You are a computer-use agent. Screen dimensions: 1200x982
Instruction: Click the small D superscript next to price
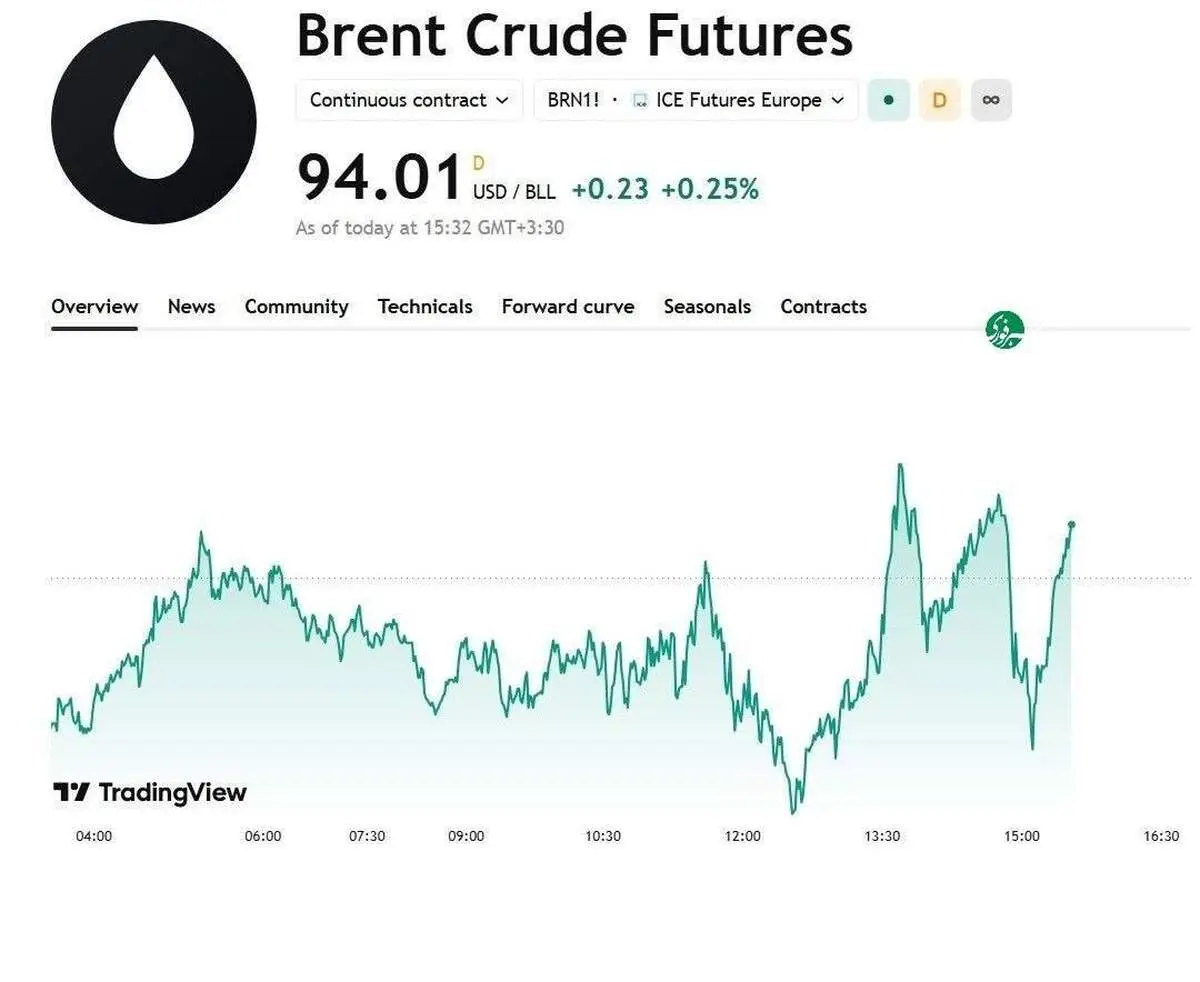[478, 163]
